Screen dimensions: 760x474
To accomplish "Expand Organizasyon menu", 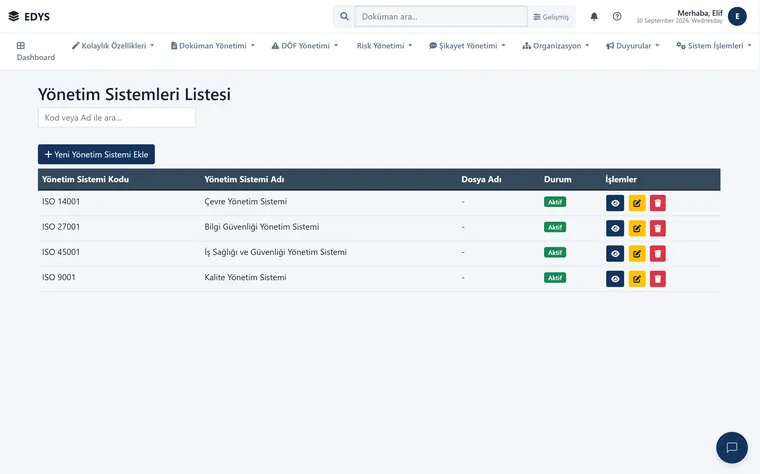I will click(556, 46).
